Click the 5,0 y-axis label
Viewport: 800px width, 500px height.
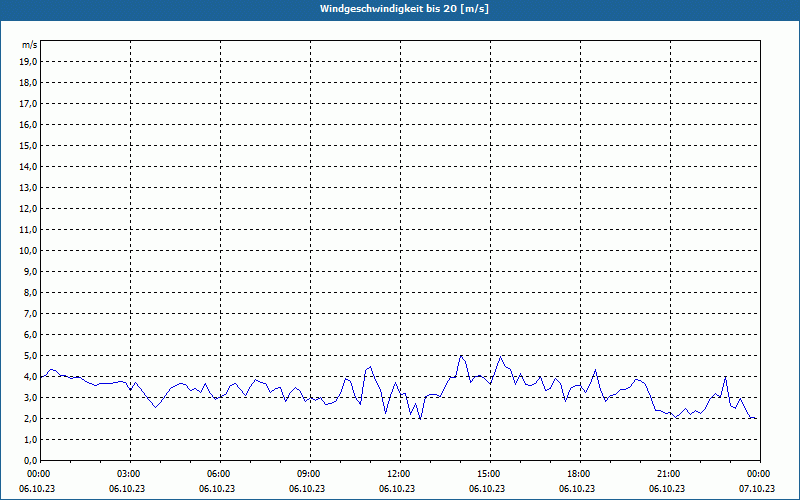click(x=30, y=356)
